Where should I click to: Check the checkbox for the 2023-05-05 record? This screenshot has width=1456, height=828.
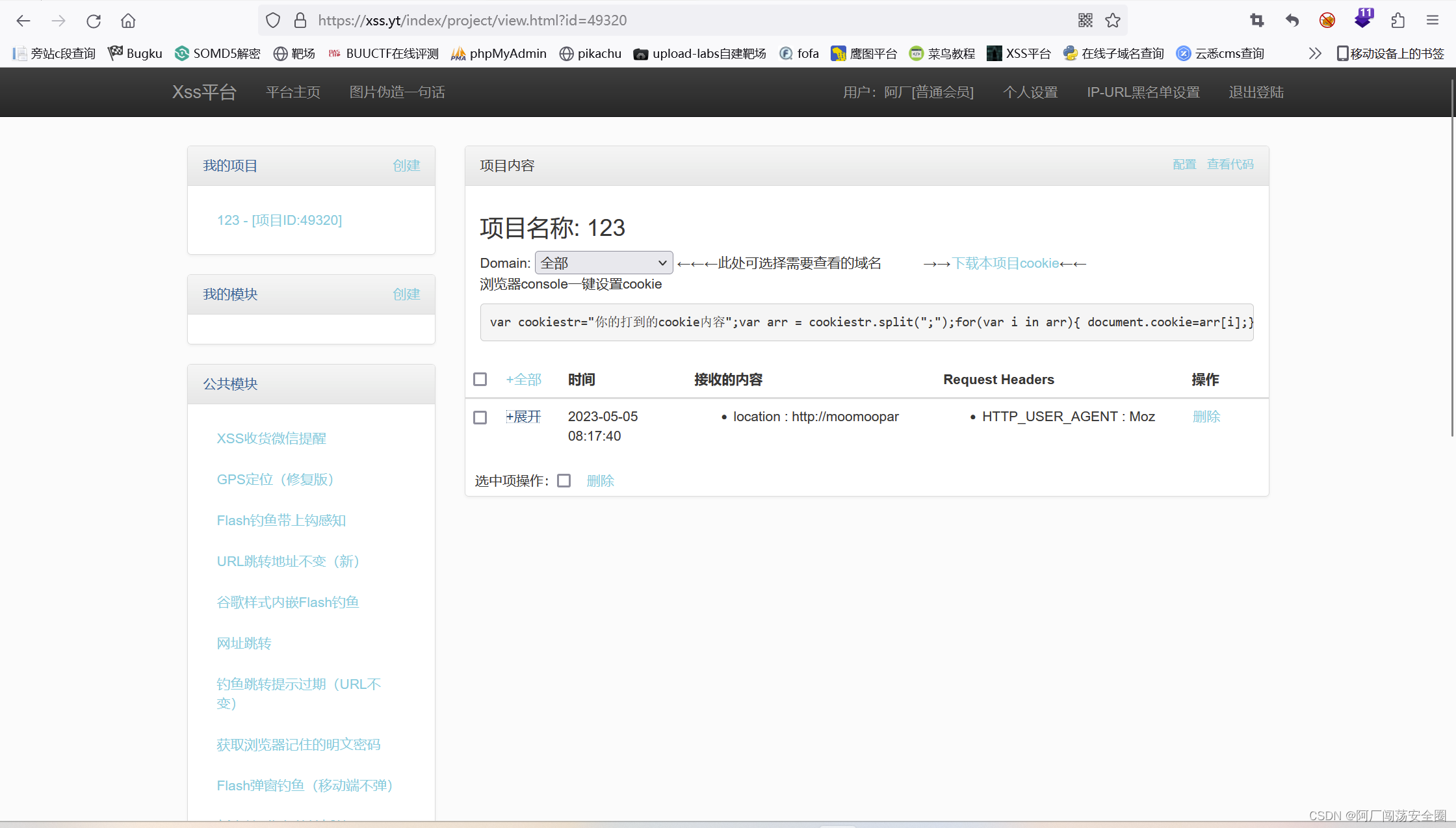click(480, 417)
